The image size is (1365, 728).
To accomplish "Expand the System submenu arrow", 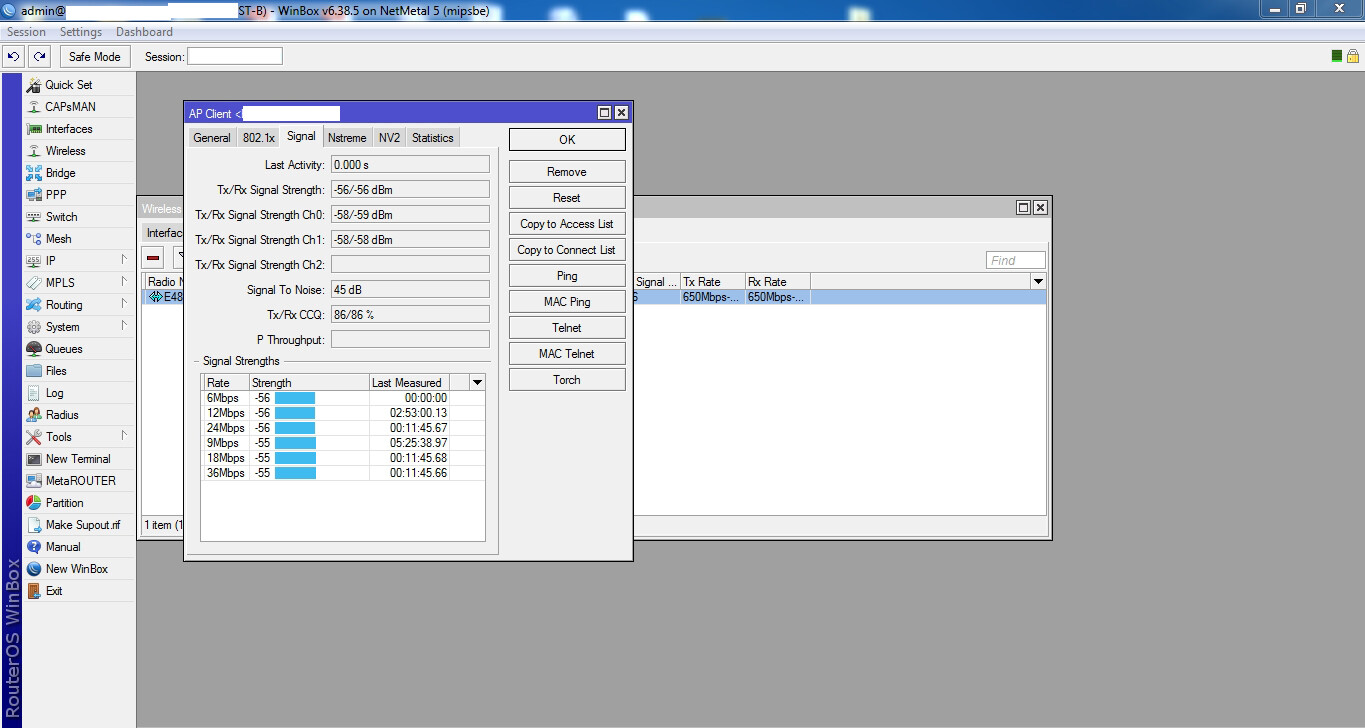I will point(124,326).
